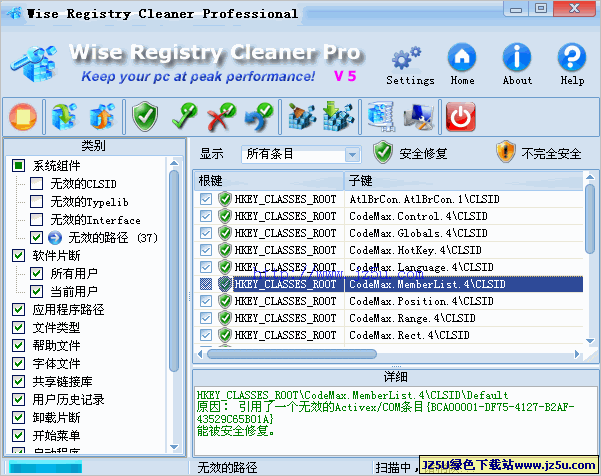Screen dimensions: 601x476
Task: Open About with the info icon
Action: 517,57
